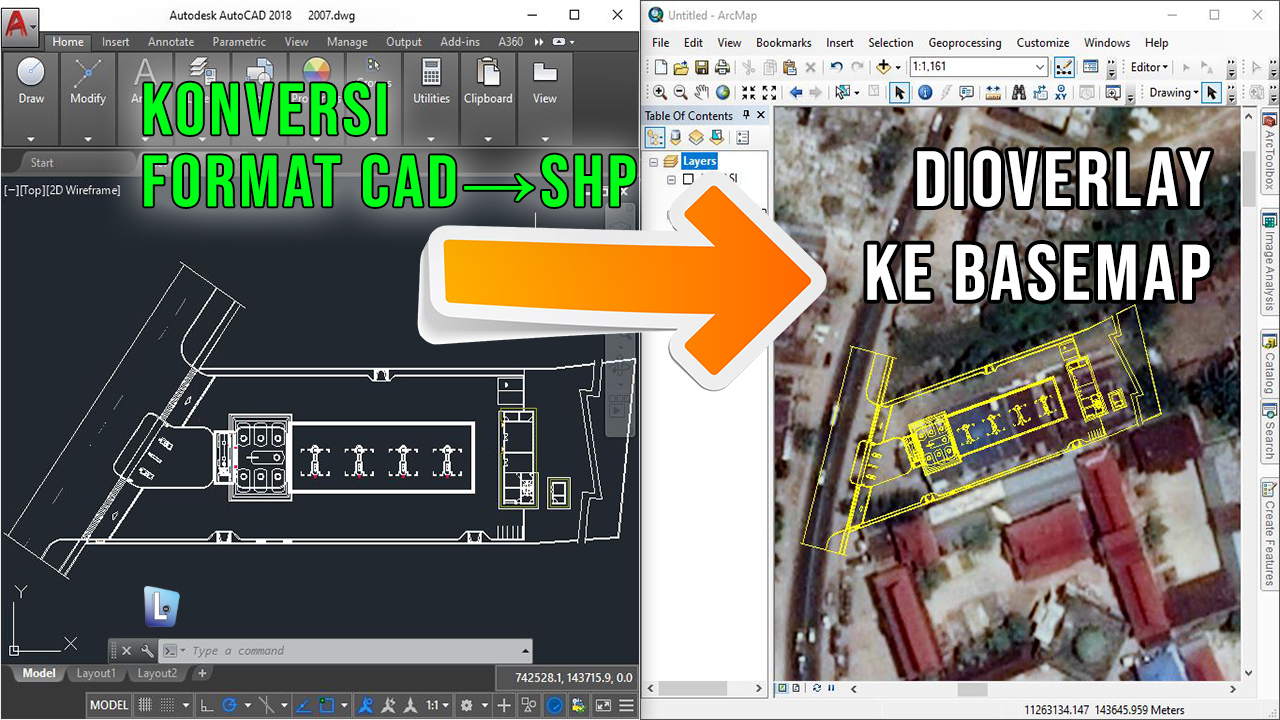The image size is (1280, 720).
Task: Select ArcMap Identify tool
Action: click(x=925, y=93)
